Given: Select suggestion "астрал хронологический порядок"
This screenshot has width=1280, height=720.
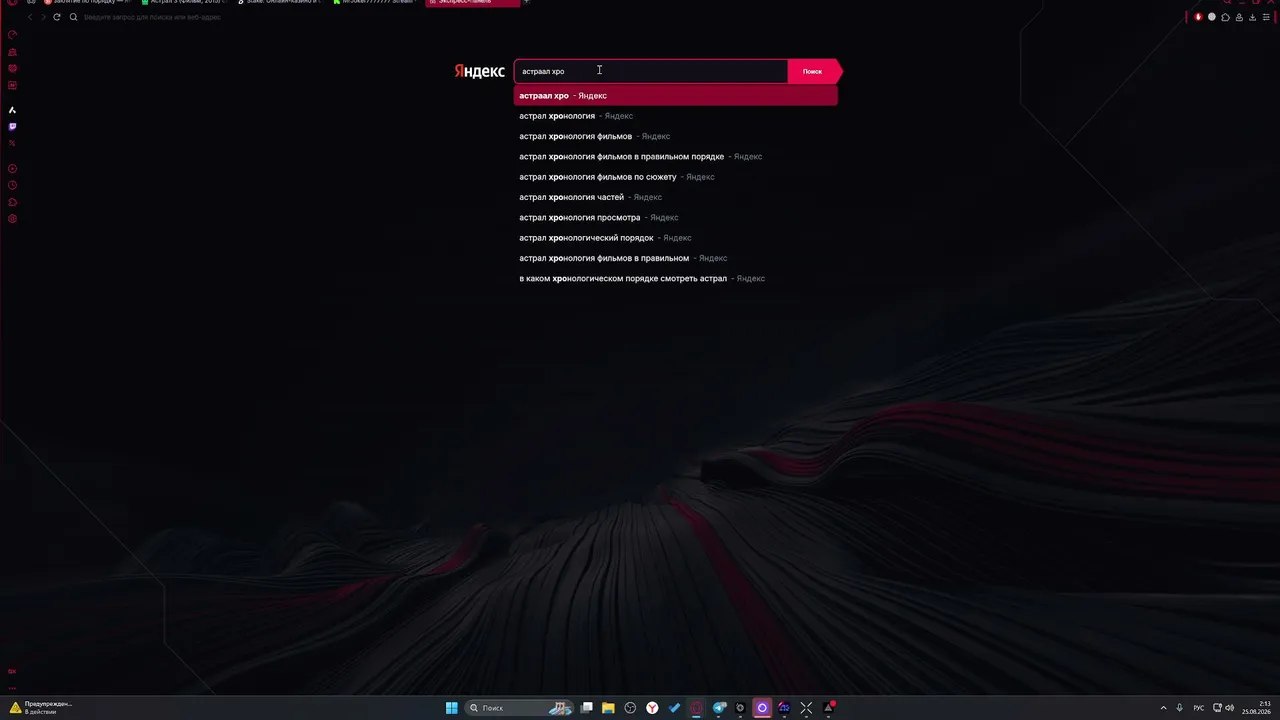Looking at the screenshot, I should [676, 238].
